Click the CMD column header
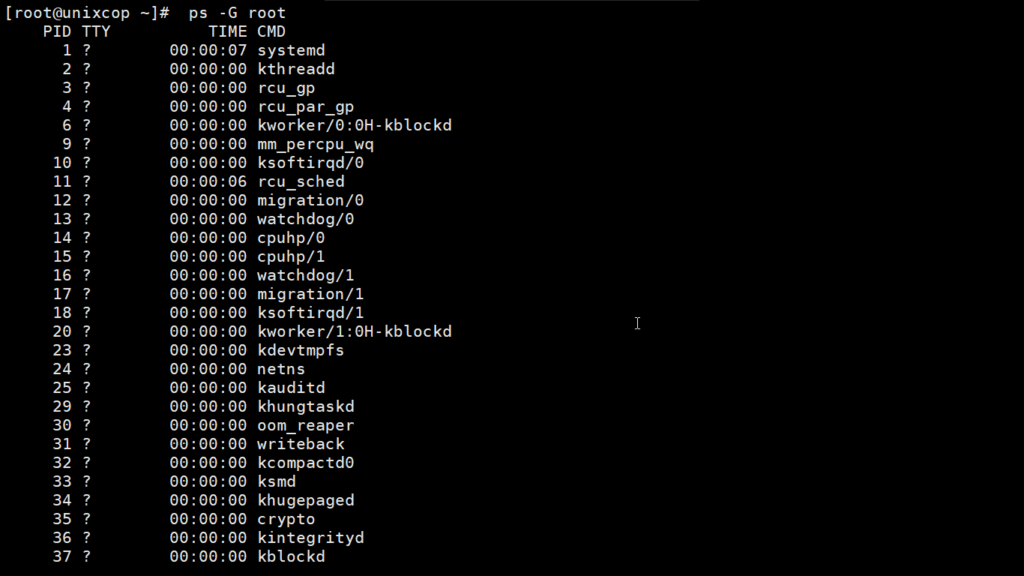This screenshot has width=1024, height=576. (x=271, y=31)
